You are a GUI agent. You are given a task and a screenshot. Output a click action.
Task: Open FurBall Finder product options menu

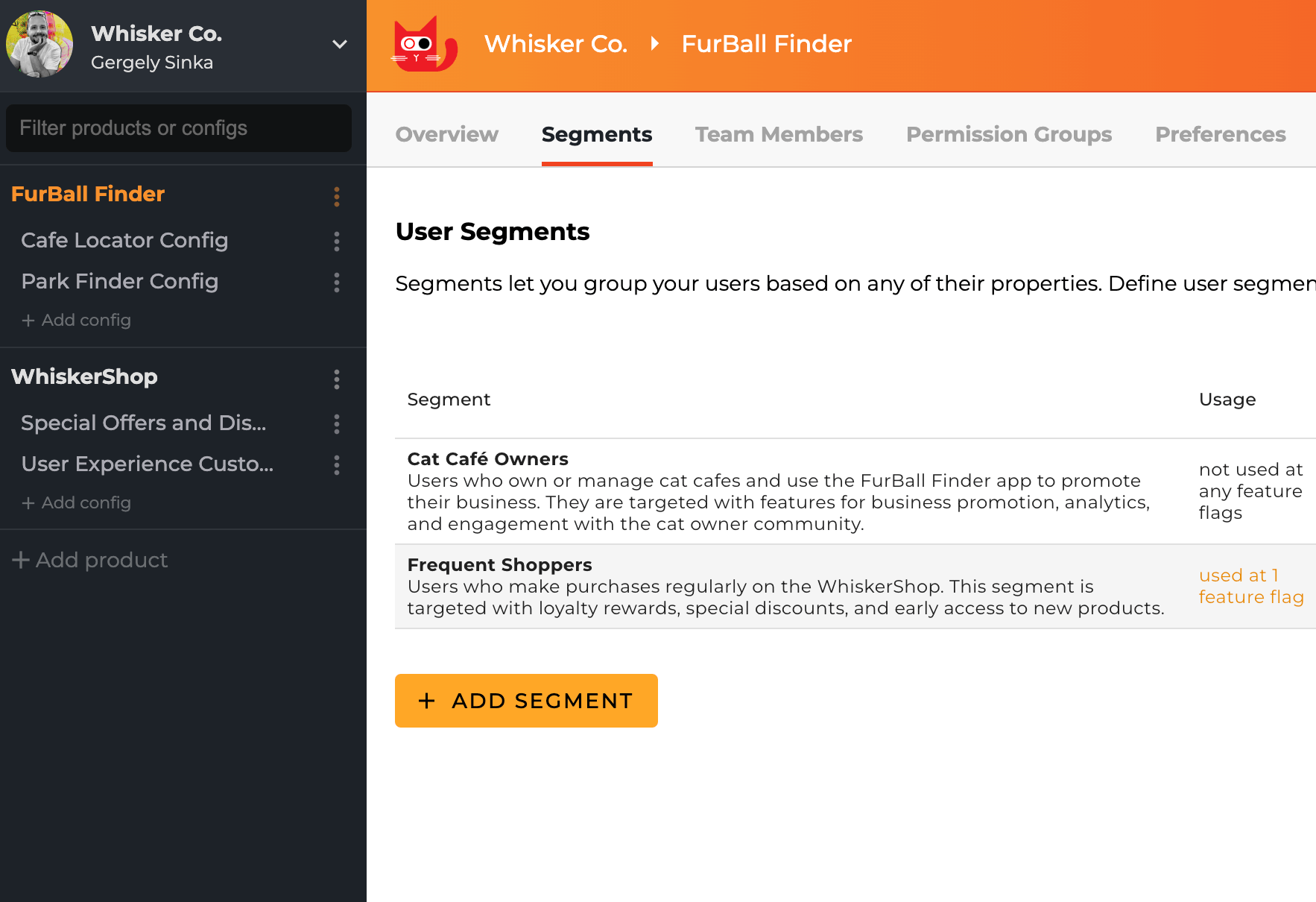337,196
